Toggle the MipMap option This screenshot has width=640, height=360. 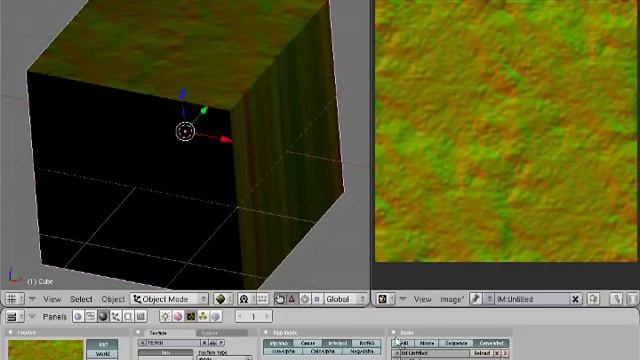click(x=278, y=343)
